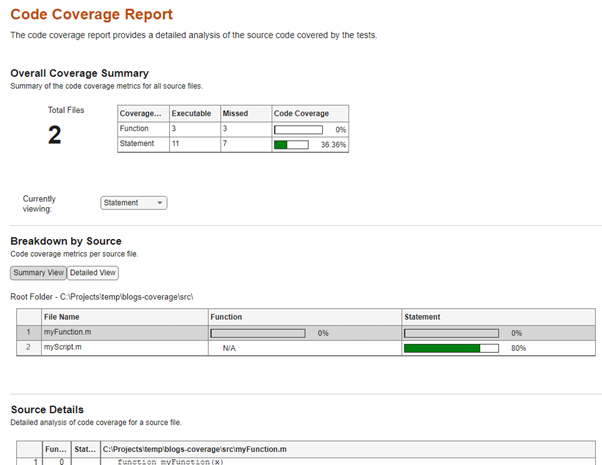Click the Missed column header
The height and width of the screenshot is (465, 602).
coord(235,114)
